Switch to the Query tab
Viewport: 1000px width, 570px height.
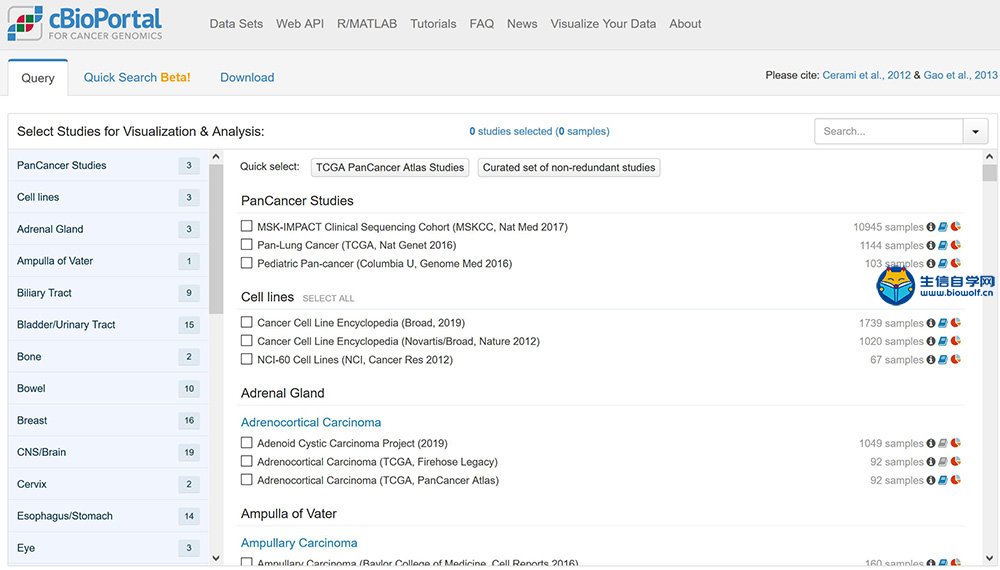coord(38,78)
